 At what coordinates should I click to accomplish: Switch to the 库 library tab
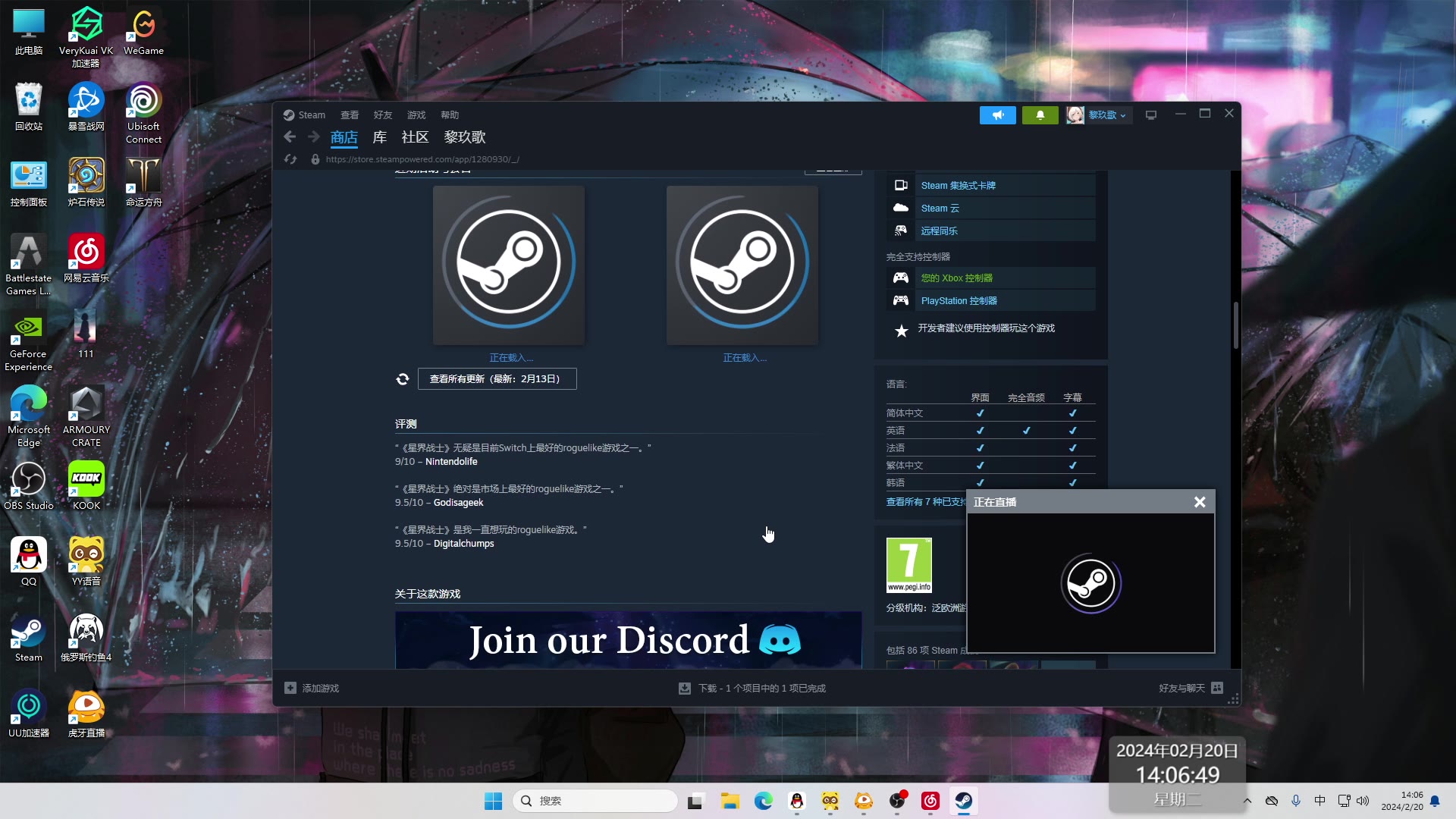click(x=380, y=137)
